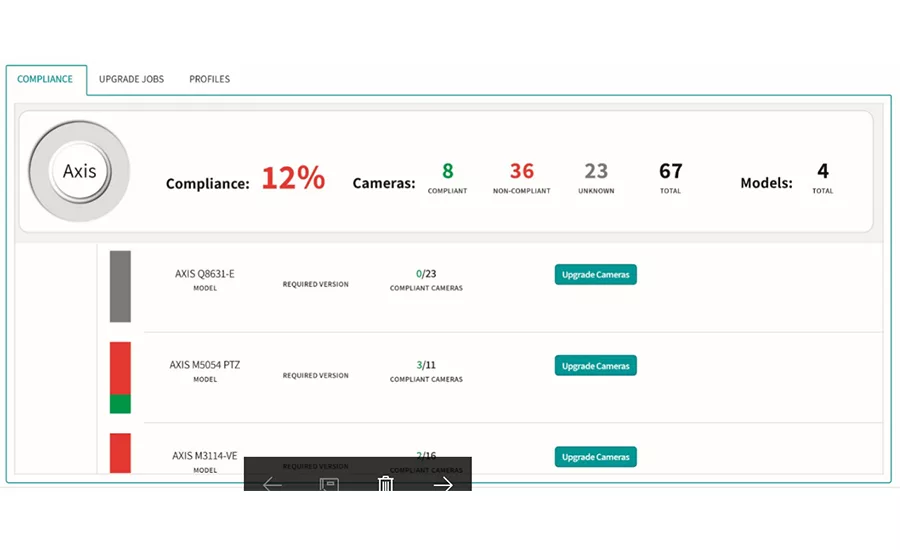Select the AXIS M5054 PTZ model name
The width and height of the screenshot is (900, 550).
pyautogui.click(x=205, y=365)
